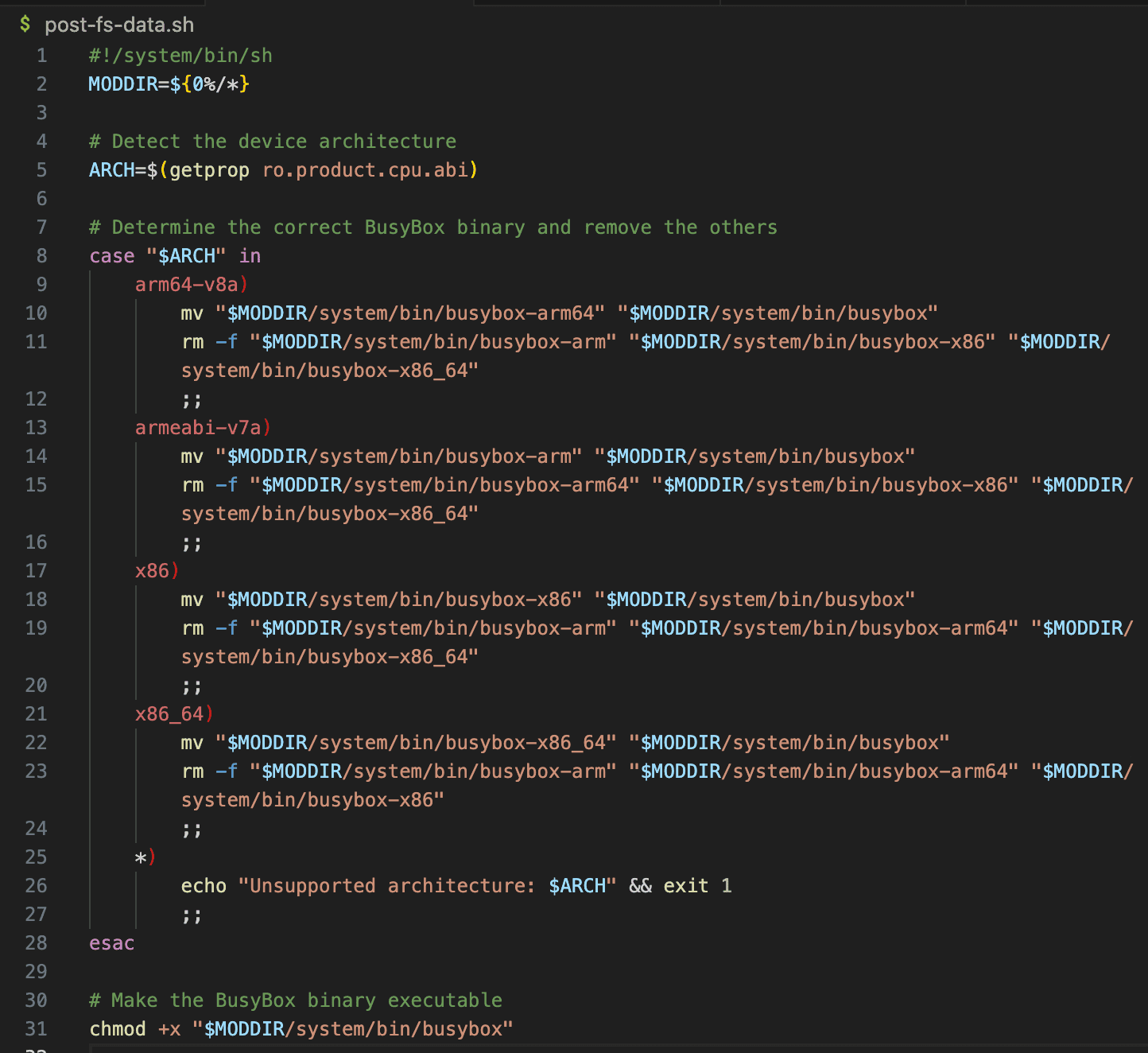The height and width of the screenshot is (1053, 1148).
Task: Place cursor on the shebang #!/system/bin/sh
Action: click(x=180, y=56)
